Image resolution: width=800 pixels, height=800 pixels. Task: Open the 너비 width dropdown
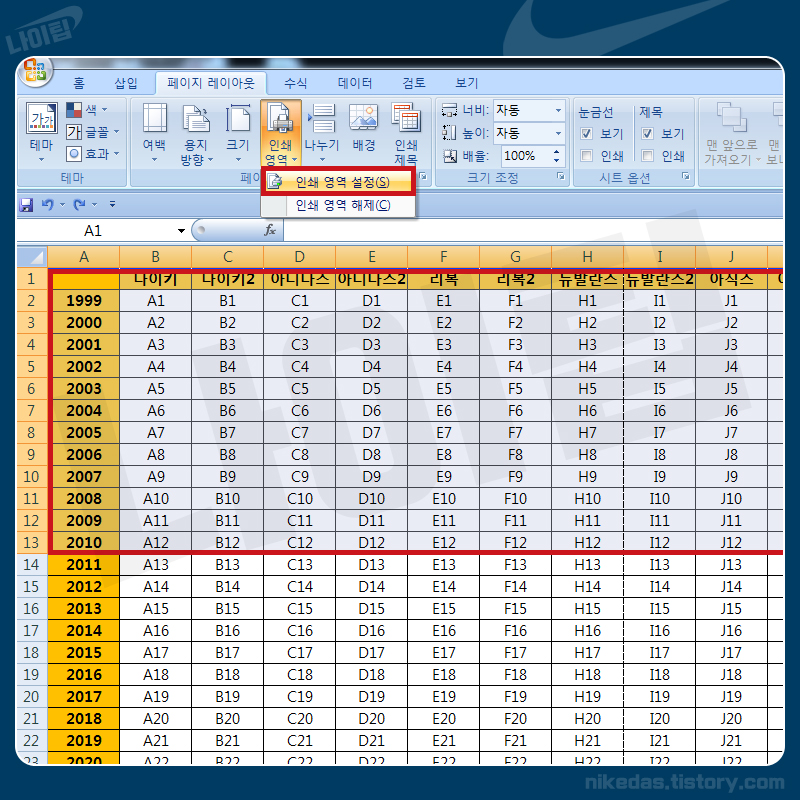pyautogui.click(x=559, y=110)
